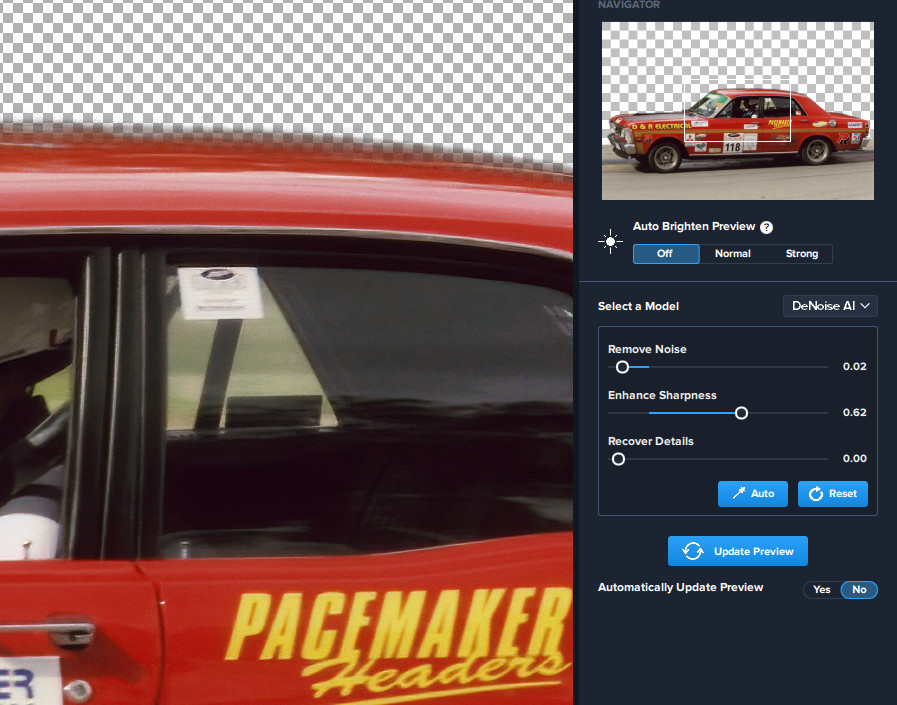Click the Navigator viewport rectangle
The height and width of the screenshot is (705, 897).
(737, 110)
